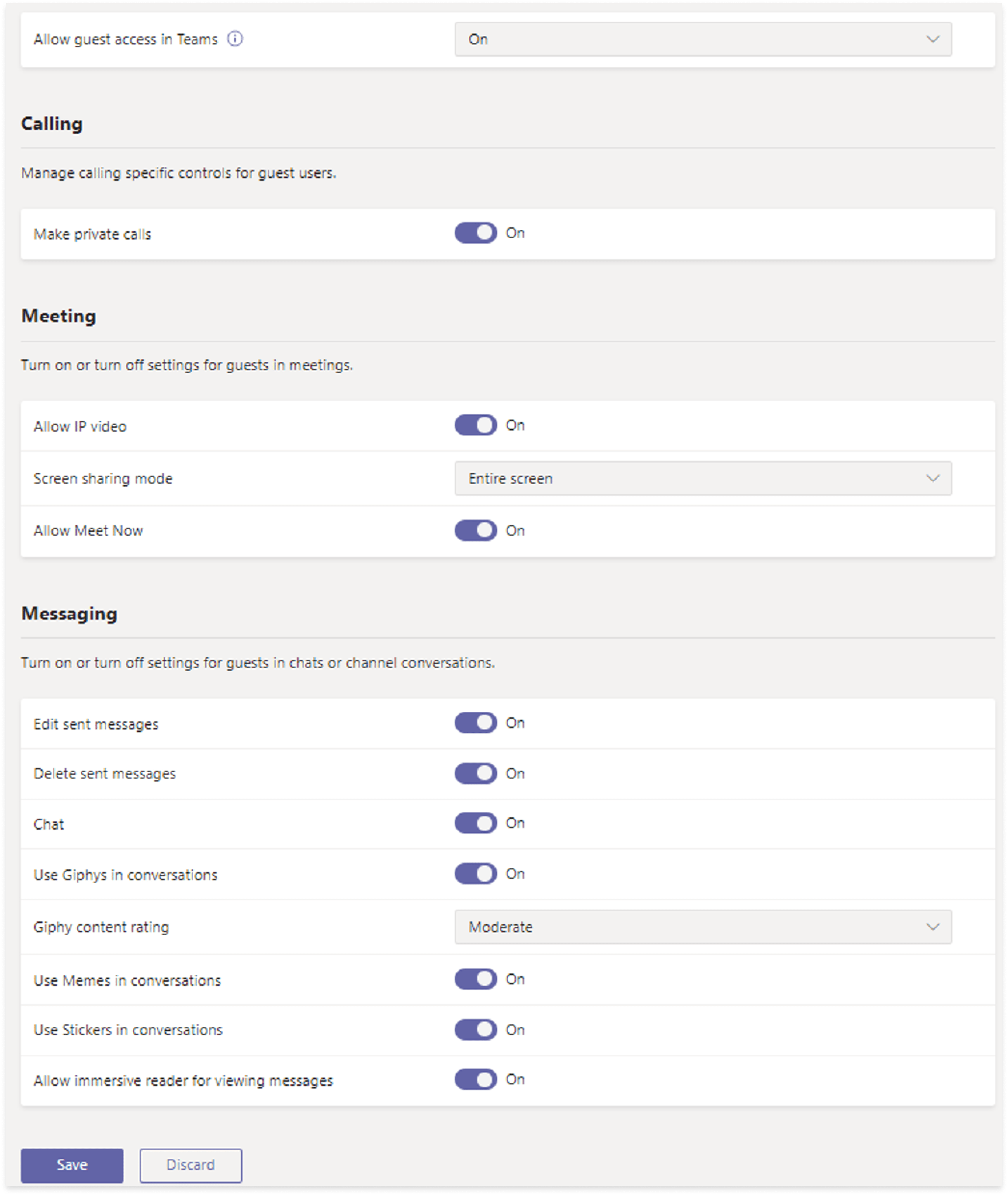This screenshot has height=1196, width=1008.
Task: Turn off Use Giphys in conversations
Action: 475,874
